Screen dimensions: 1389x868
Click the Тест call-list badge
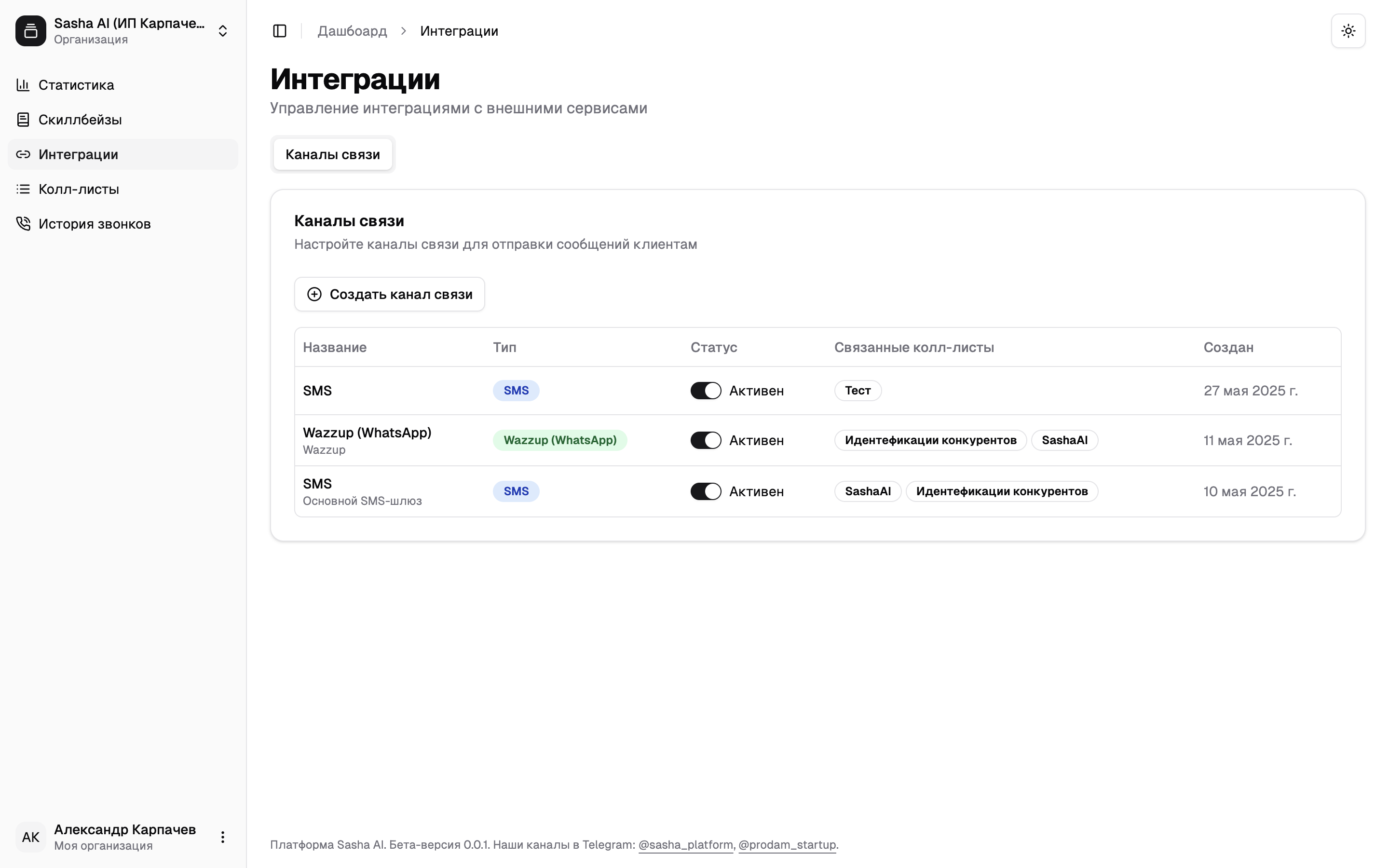[x=858, y=391]
